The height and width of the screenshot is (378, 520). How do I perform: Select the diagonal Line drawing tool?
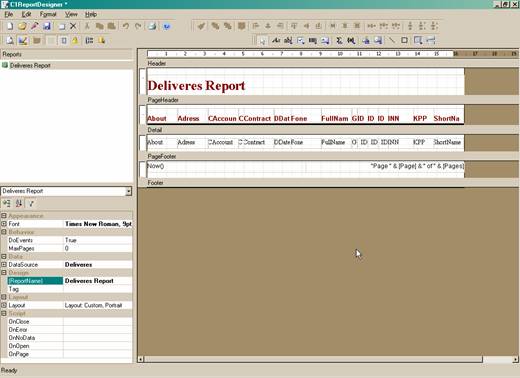392,41
